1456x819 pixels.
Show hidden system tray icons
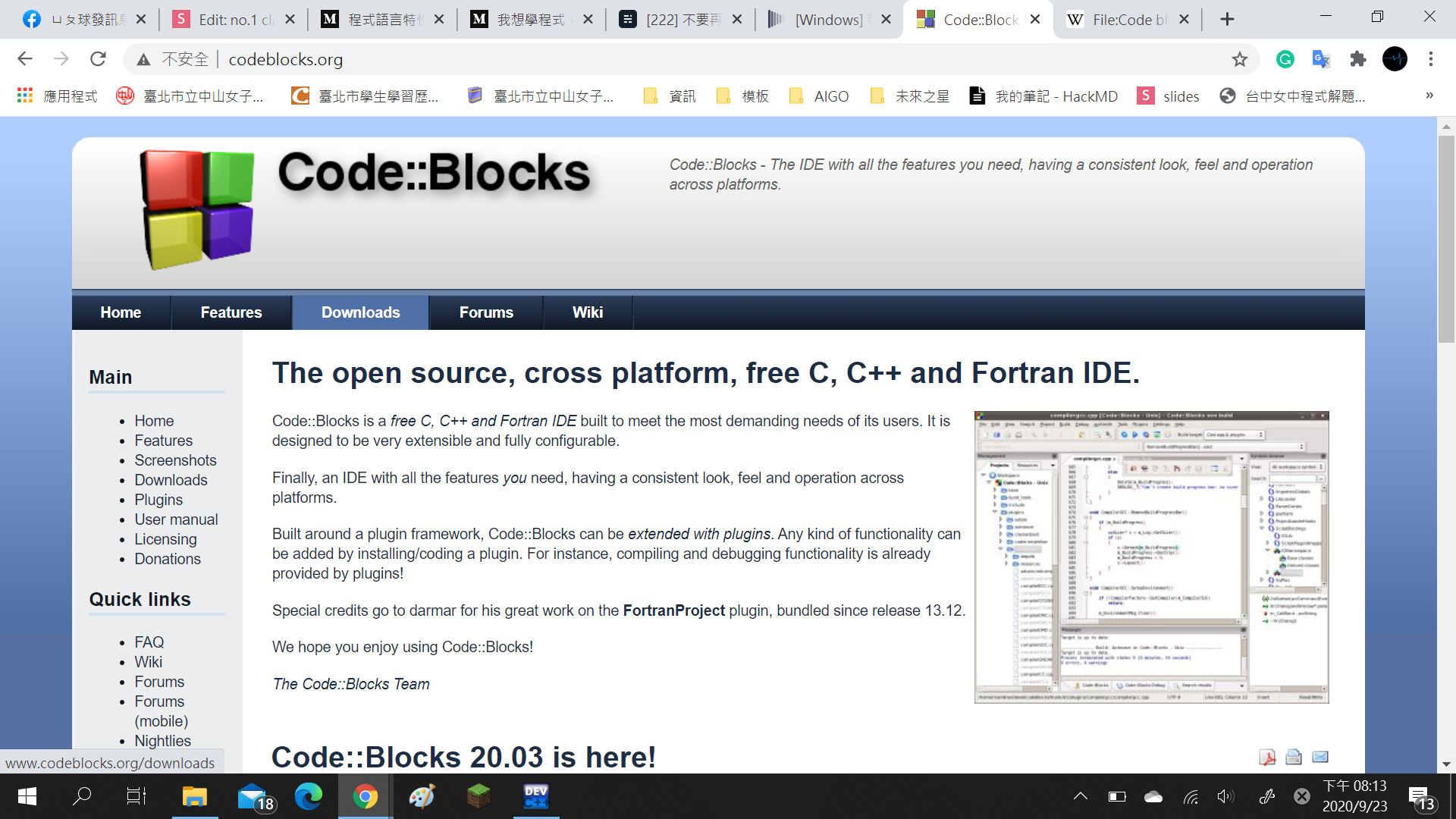tap(1081, 796)
